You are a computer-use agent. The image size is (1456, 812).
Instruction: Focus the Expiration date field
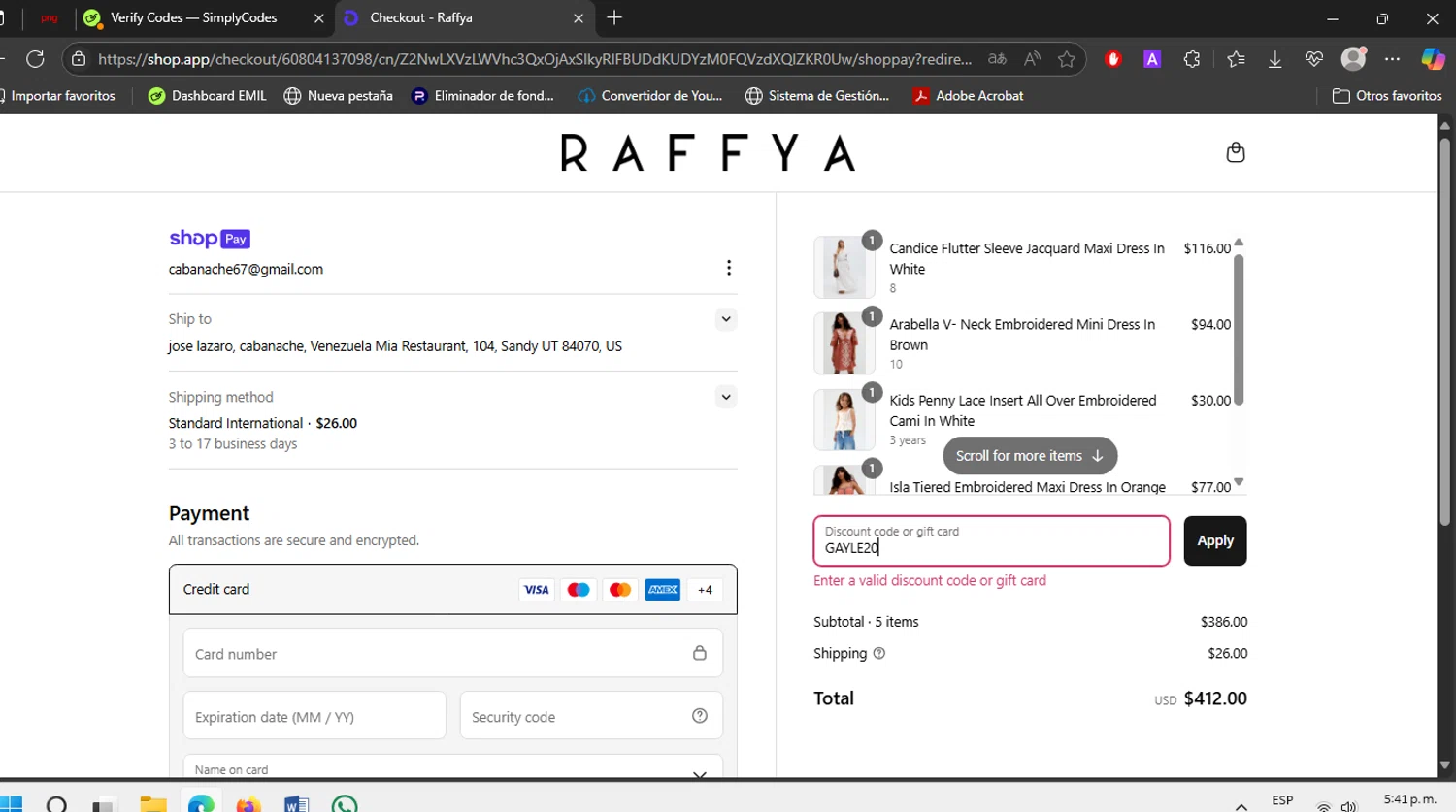(314, 716)
